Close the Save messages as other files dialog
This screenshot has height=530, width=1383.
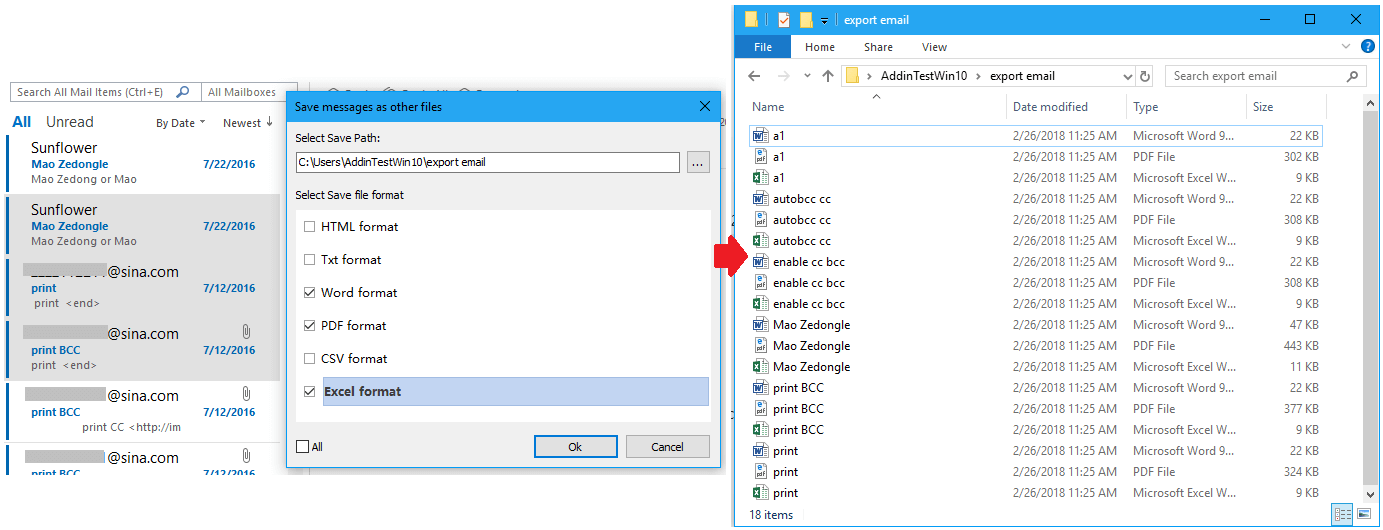pyautogui.click(x=704, y=106)
